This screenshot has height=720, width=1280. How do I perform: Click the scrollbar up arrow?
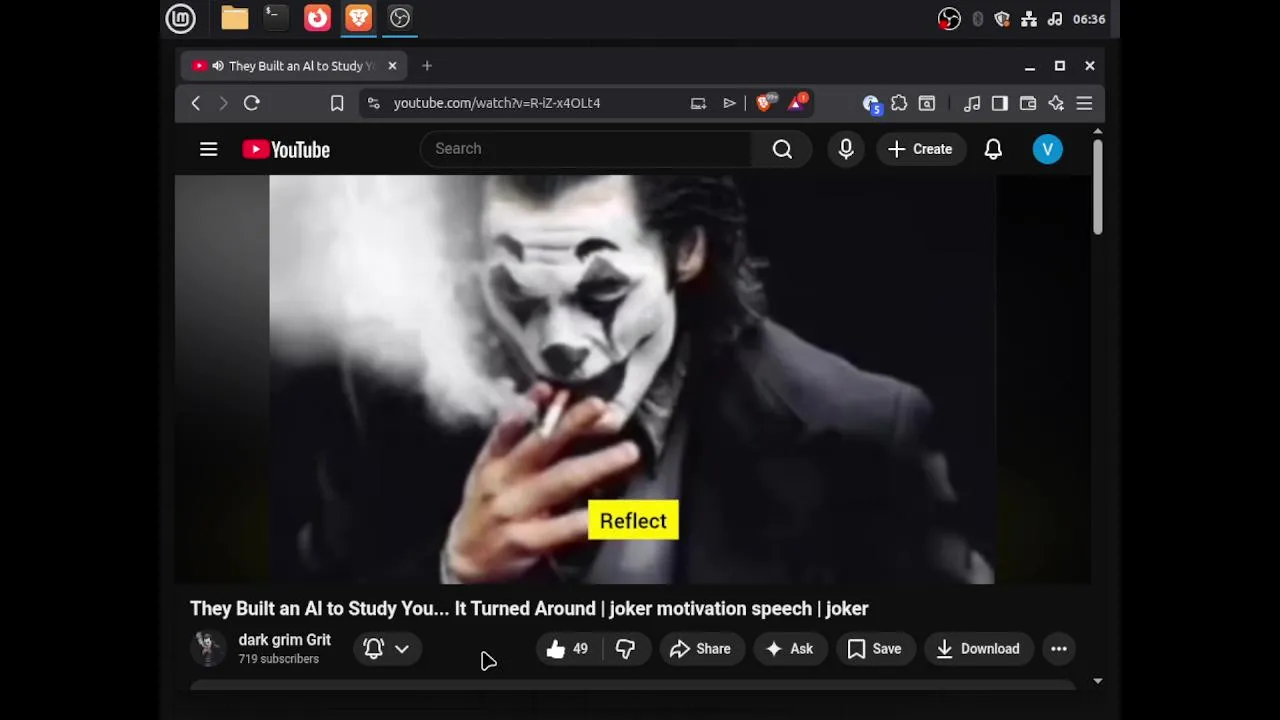click(x=1097, y=132)
